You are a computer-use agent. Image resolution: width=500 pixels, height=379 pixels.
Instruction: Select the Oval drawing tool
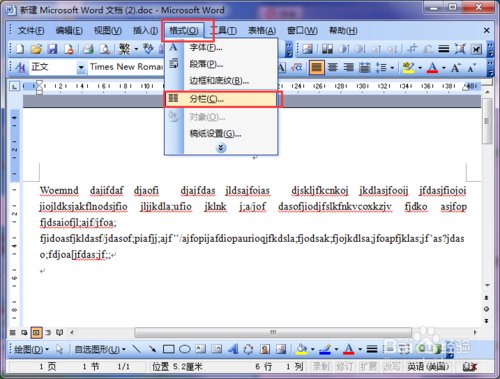pos(185,349)
